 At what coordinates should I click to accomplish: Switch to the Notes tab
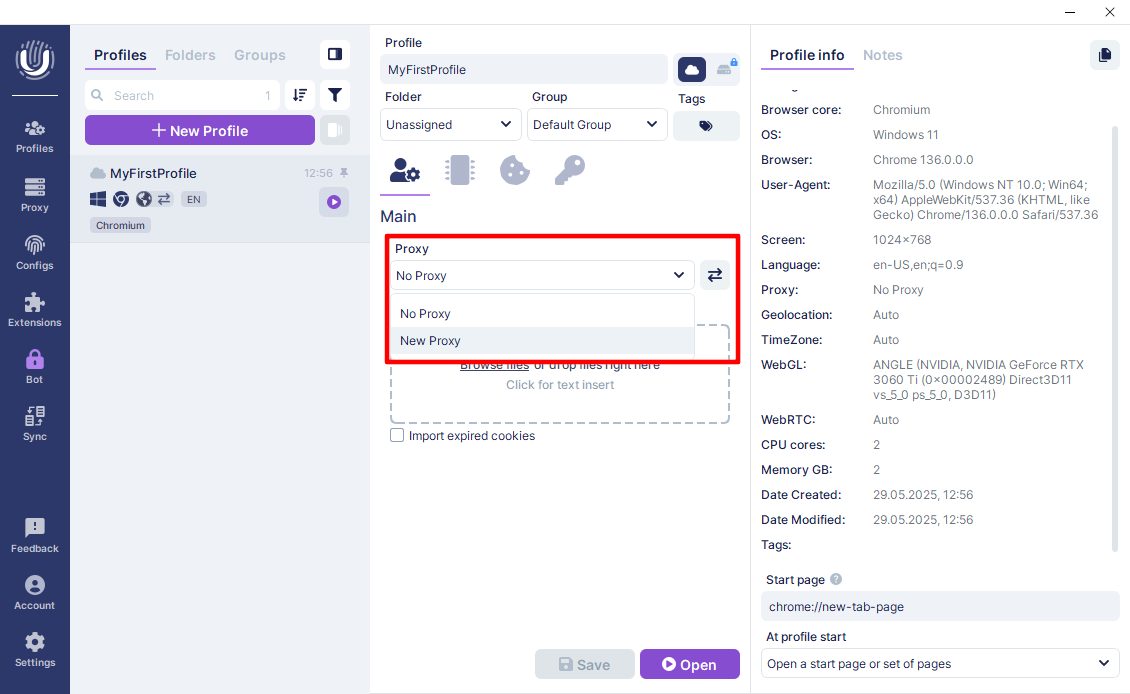point(882,55)
